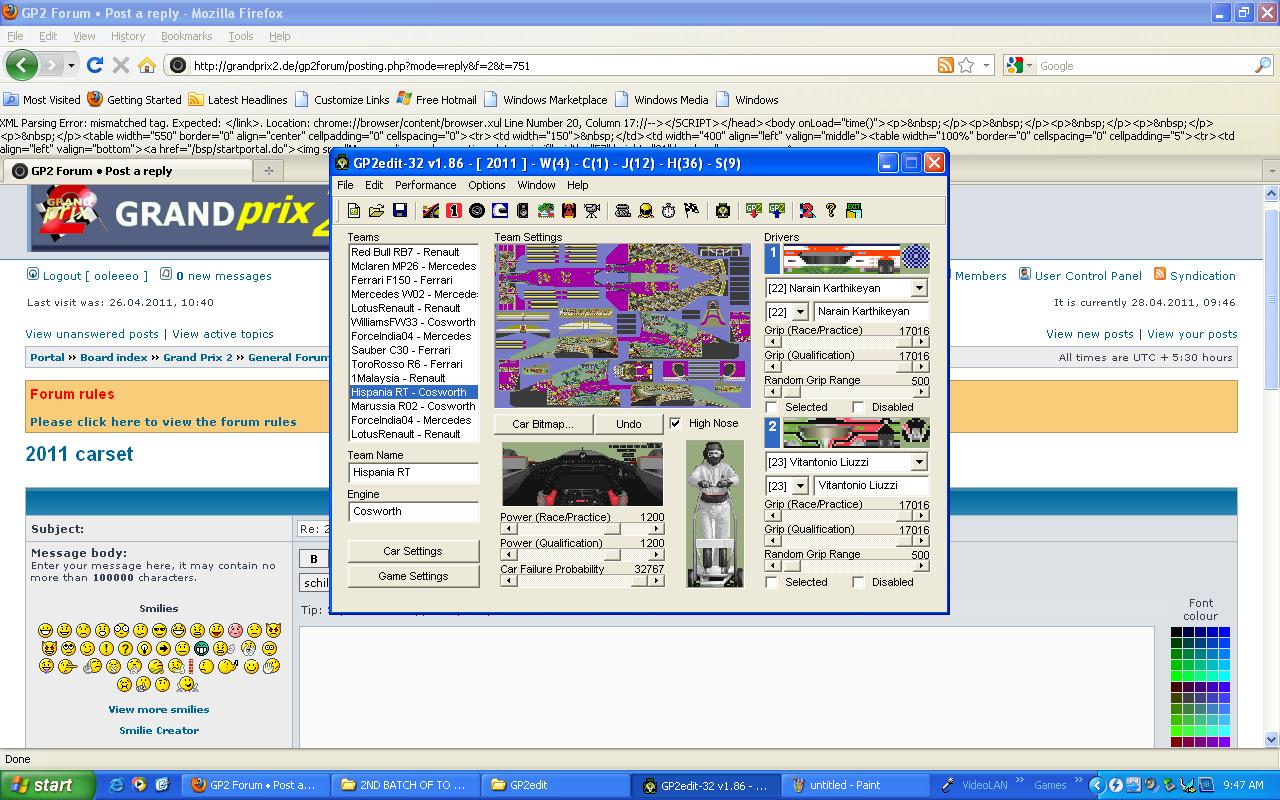Expand the Narain Karthikeyan driver dropdown
Screen dimensions: 1280x800
coord(918,288)
